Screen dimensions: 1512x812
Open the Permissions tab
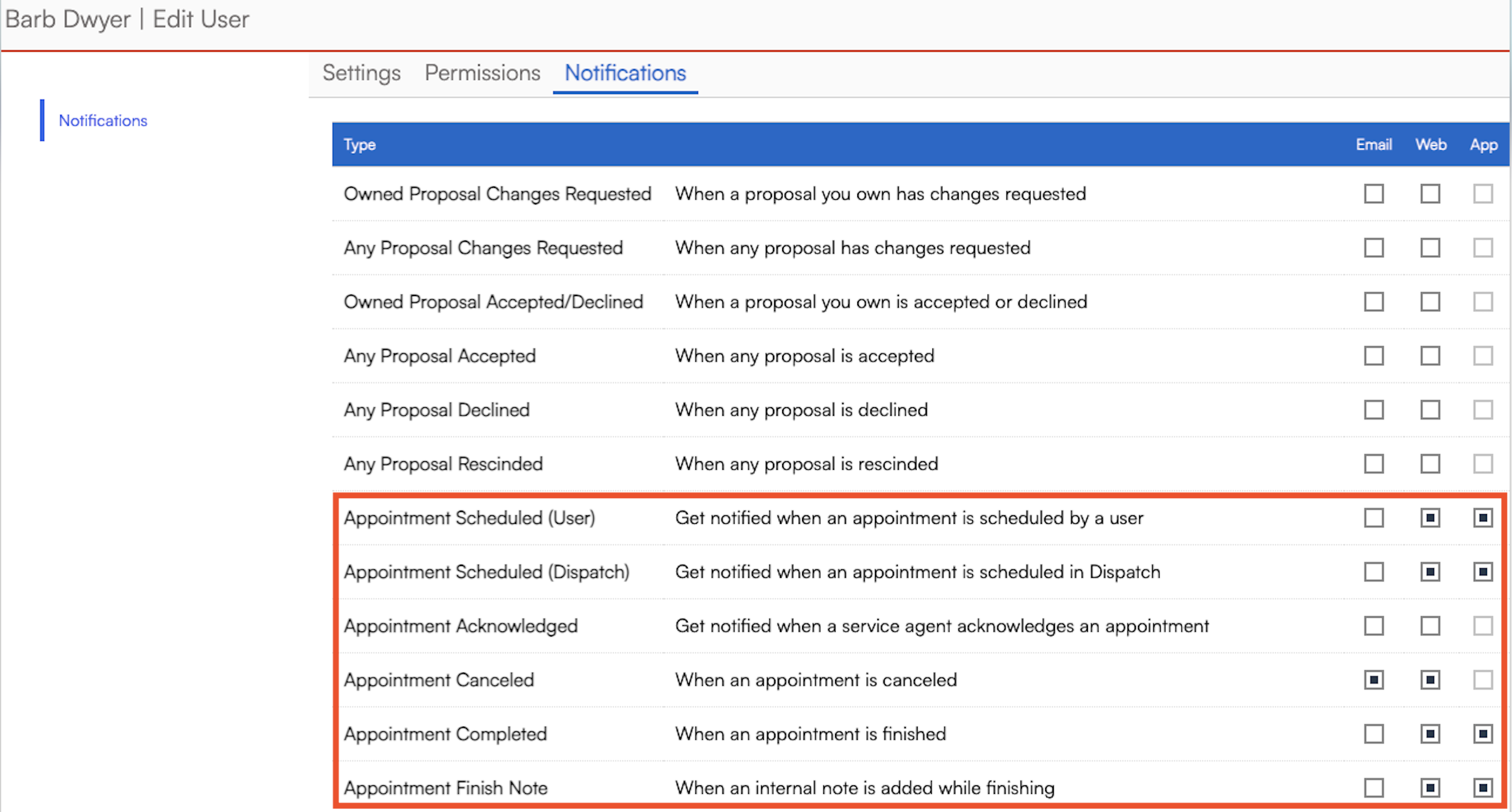tap(482, 73)
